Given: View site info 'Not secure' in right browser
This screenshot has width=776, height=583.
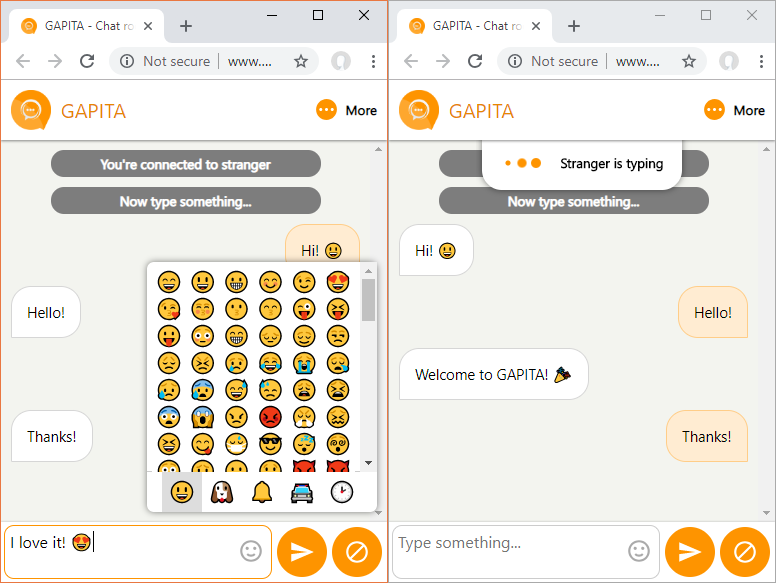Looking at the screenshot, I should (553, 61).
